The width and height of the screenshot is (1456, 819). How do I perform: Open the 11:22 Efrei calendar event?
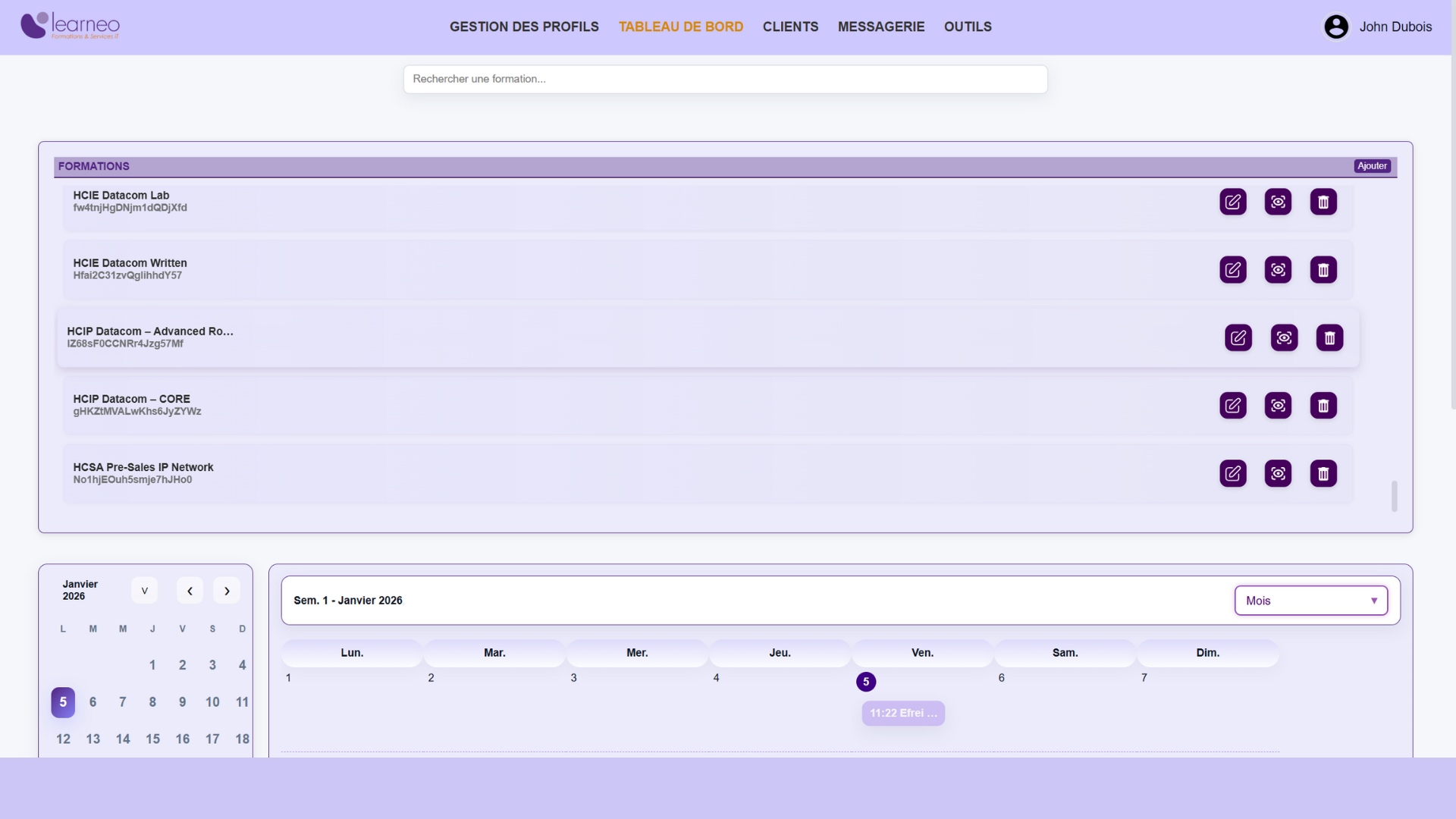[902, 714]
